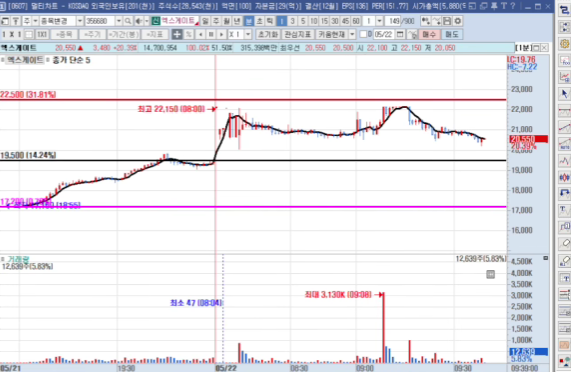Select the trend line drawing tool in sidebar
571x372 pixels.
(564, 127)
